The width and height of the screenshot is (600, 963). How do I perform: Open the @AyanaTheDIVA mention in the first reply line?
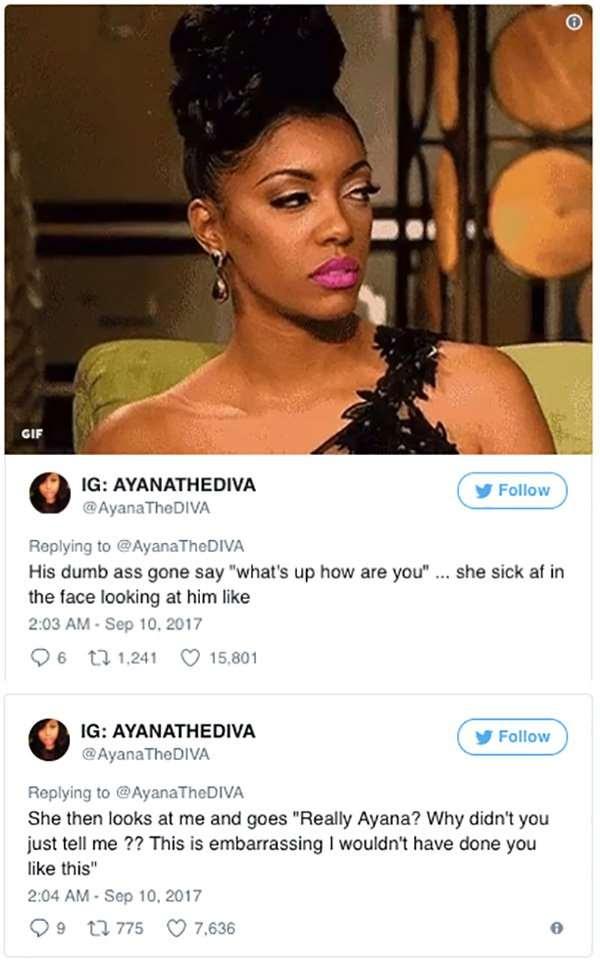pyautogui.click(x=181, y=546)
